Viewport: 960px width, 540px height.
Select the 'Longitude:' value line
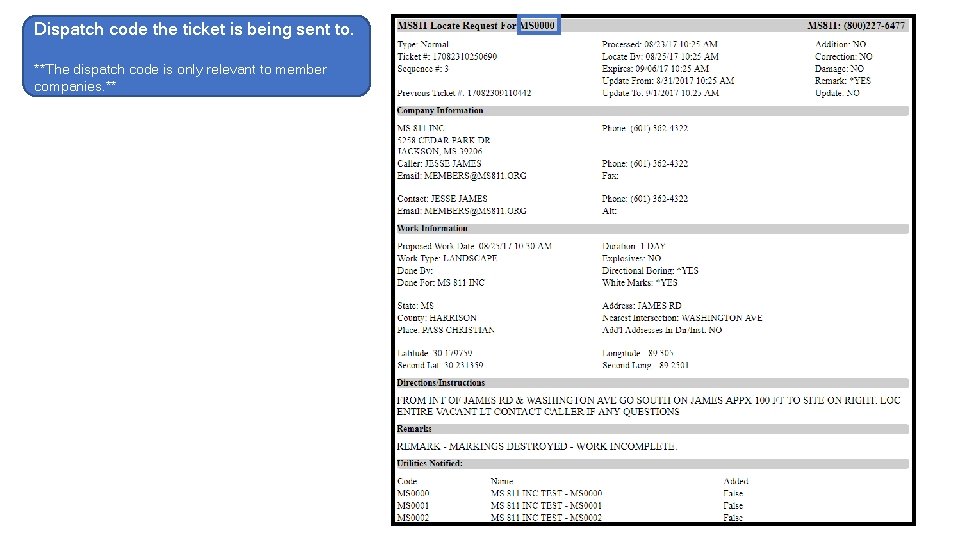(x=637, y=353)
